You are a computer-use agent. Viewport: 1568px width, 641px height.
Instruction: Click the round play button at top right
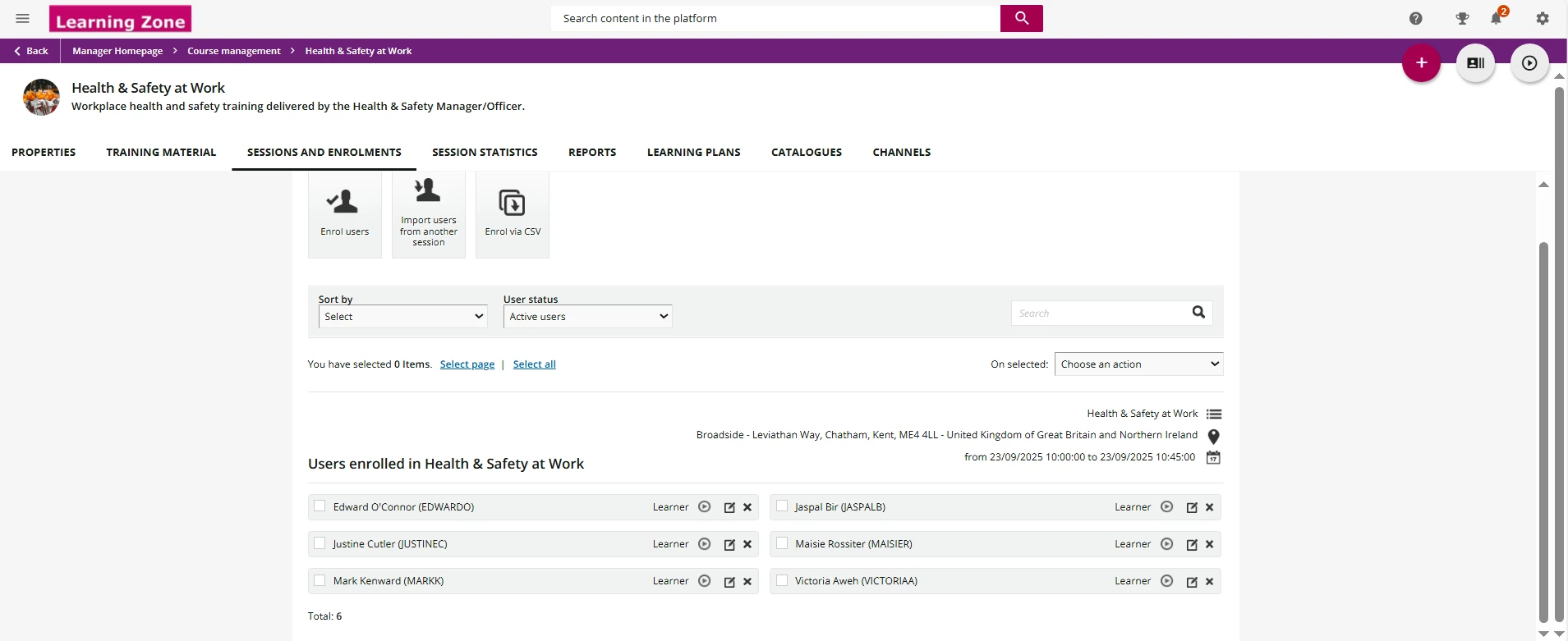pyautogui.click(x=1529, y=63)
